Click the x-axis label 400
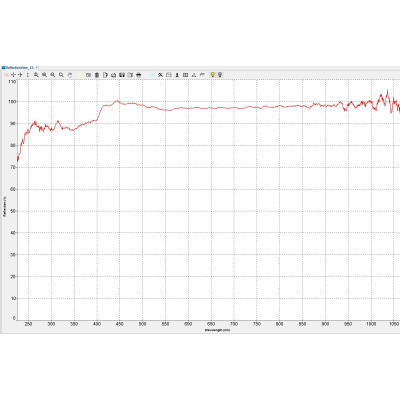Viewport: 400px width, 400px height. 97,324
